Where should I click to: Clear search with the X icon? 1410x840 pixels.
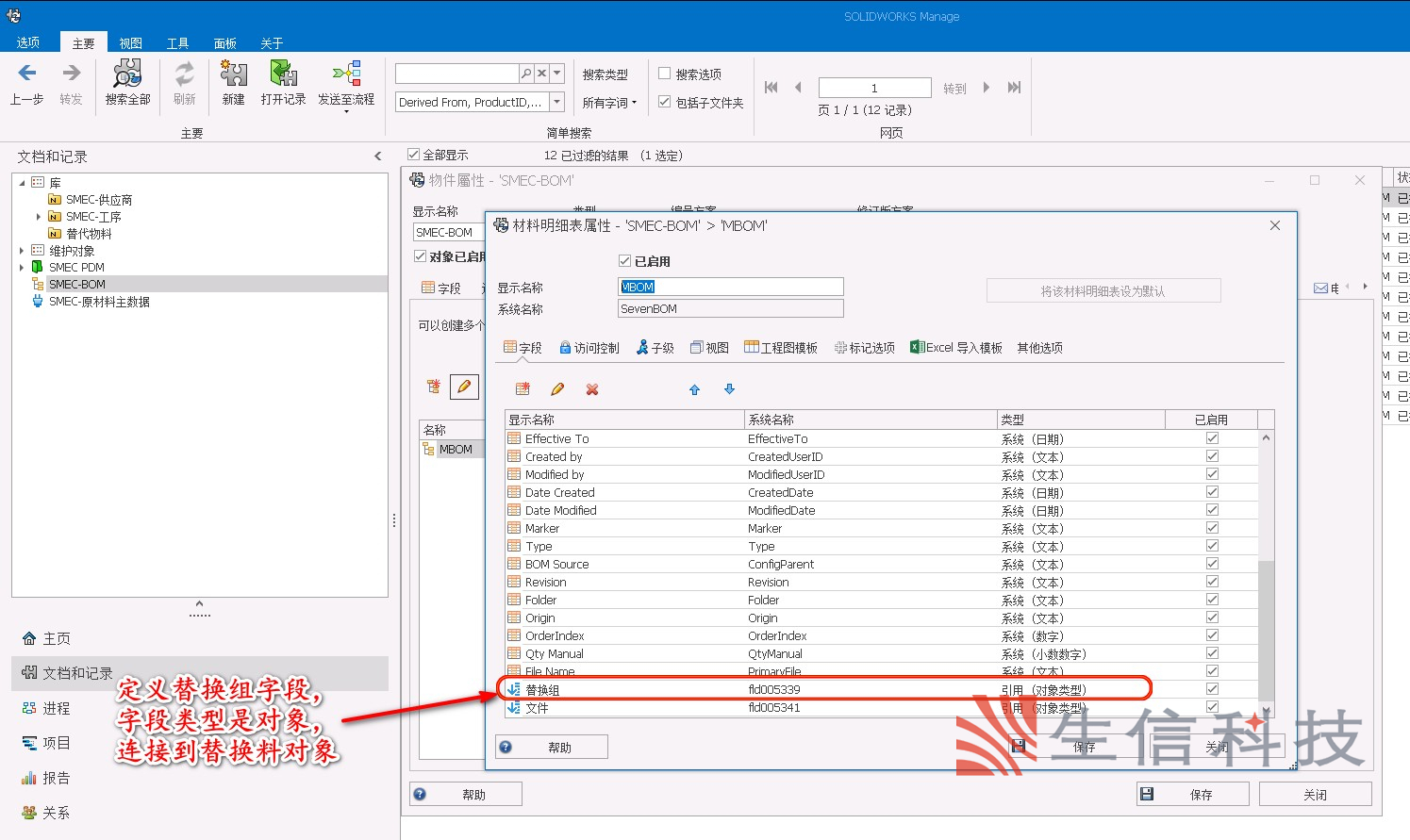point(541,74)
